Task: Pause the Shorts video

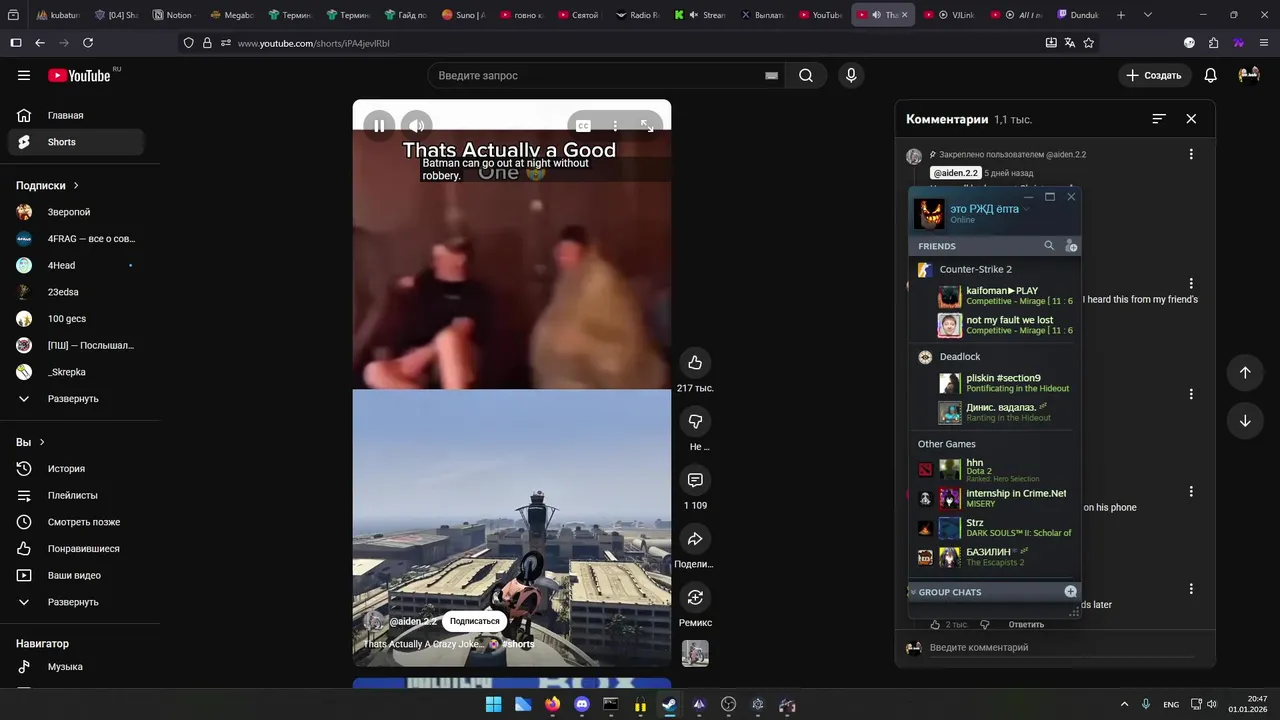Action: pos(379,125)
